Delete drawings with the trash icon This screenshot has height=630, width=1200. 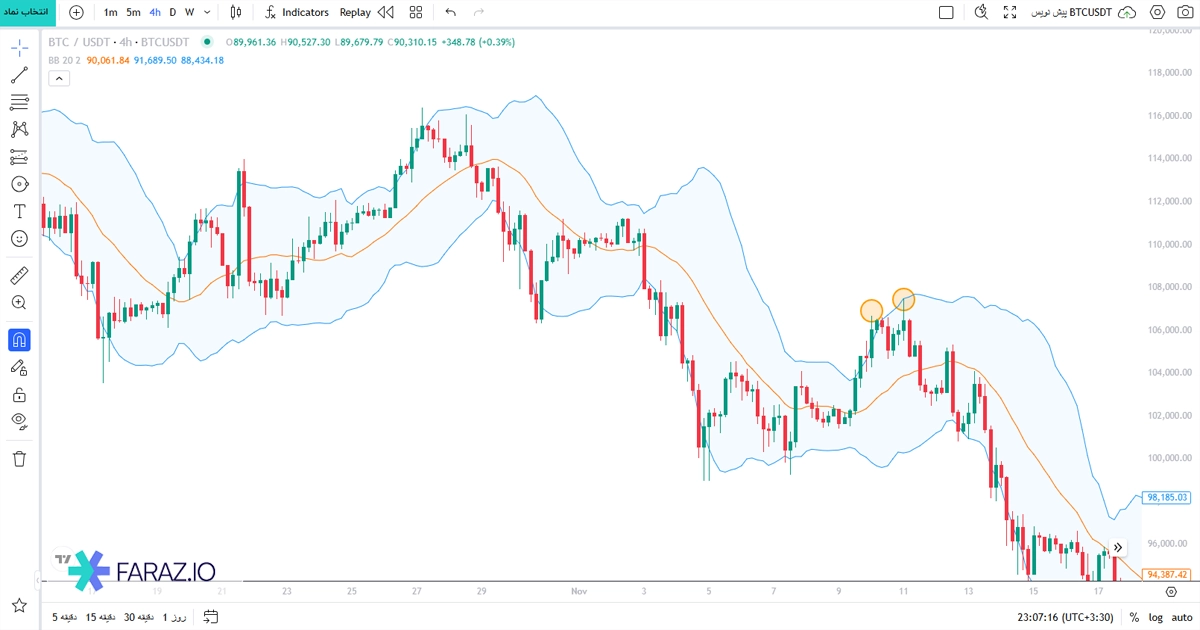(x=19, y=458)
